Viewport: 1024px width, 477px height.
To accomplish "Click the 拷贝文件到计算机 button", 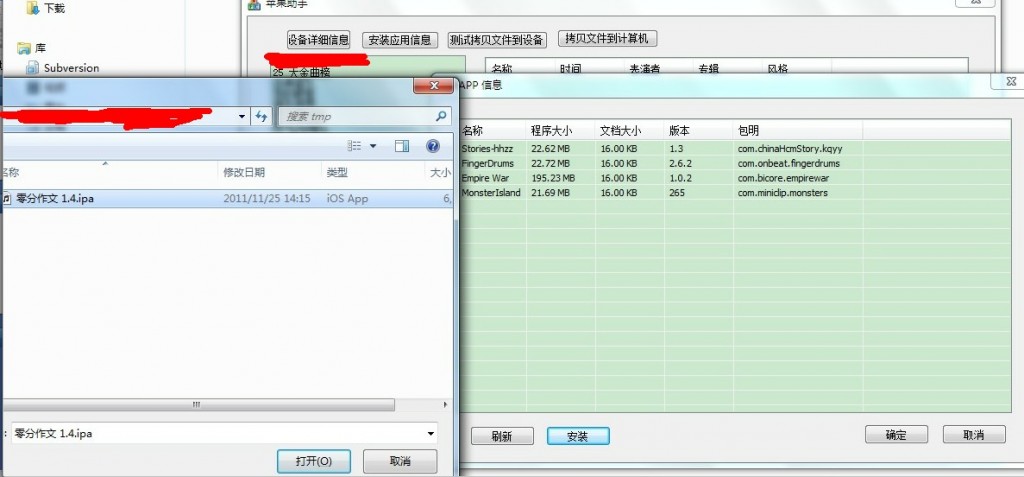I will [607, 39].
